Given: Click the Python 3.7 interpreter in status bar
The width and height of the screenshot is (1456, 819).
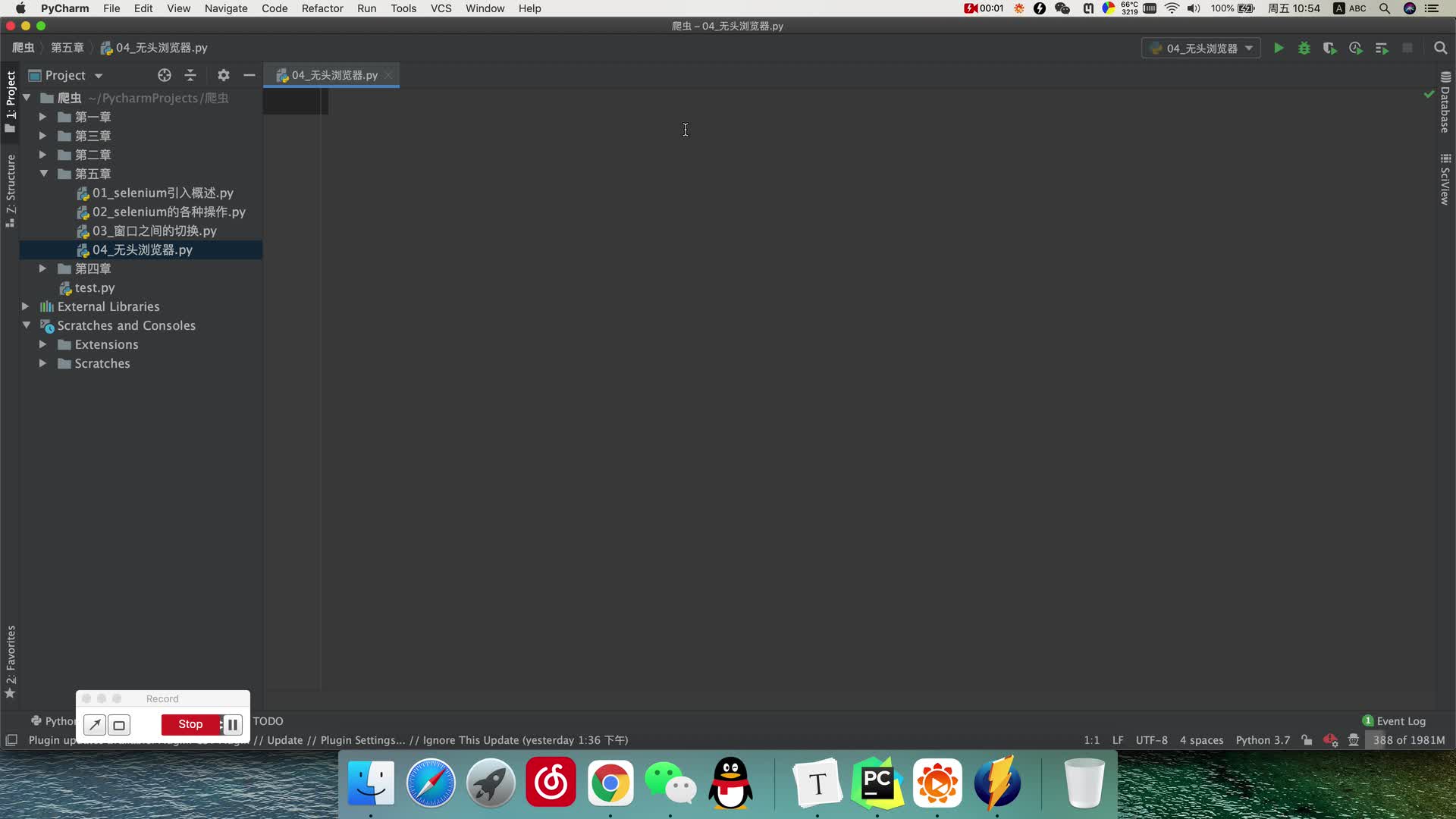Looking at the screenshot, I should 1263,740.
